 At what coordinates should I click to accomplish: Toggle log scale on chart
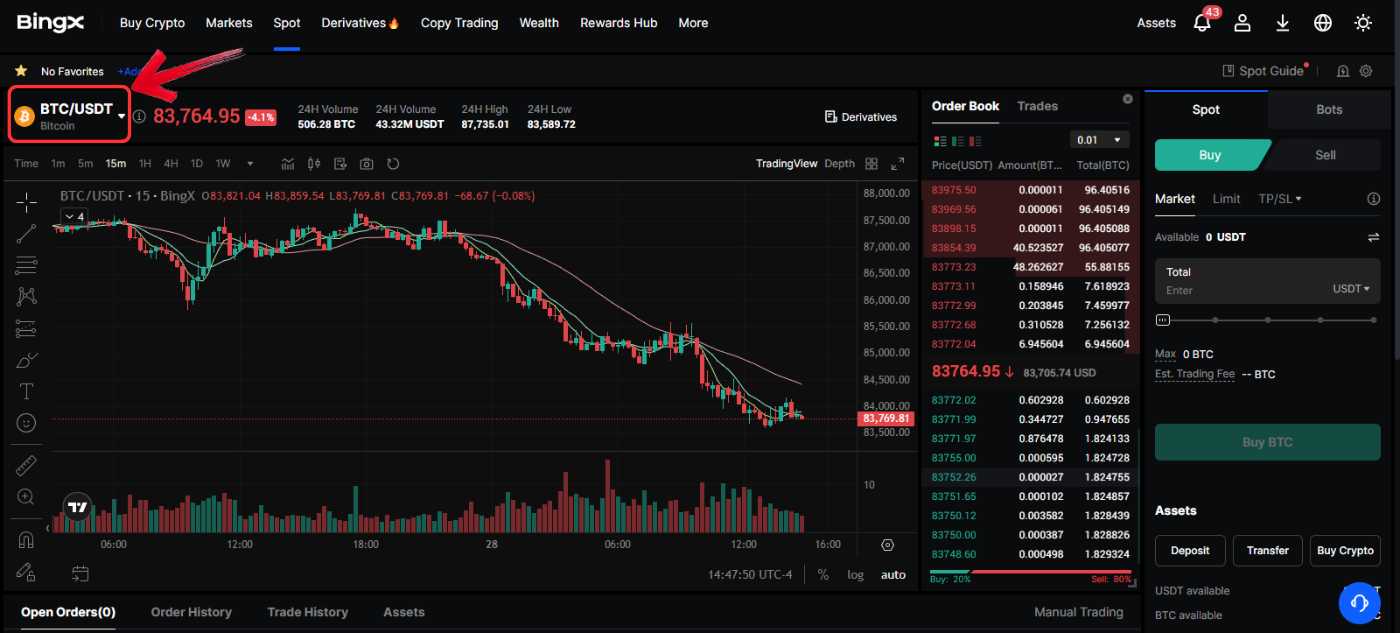(855, 575)
